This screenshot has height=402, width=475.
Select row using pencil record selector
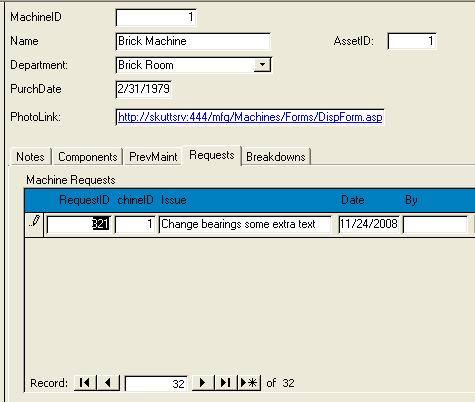coord(34,225)
